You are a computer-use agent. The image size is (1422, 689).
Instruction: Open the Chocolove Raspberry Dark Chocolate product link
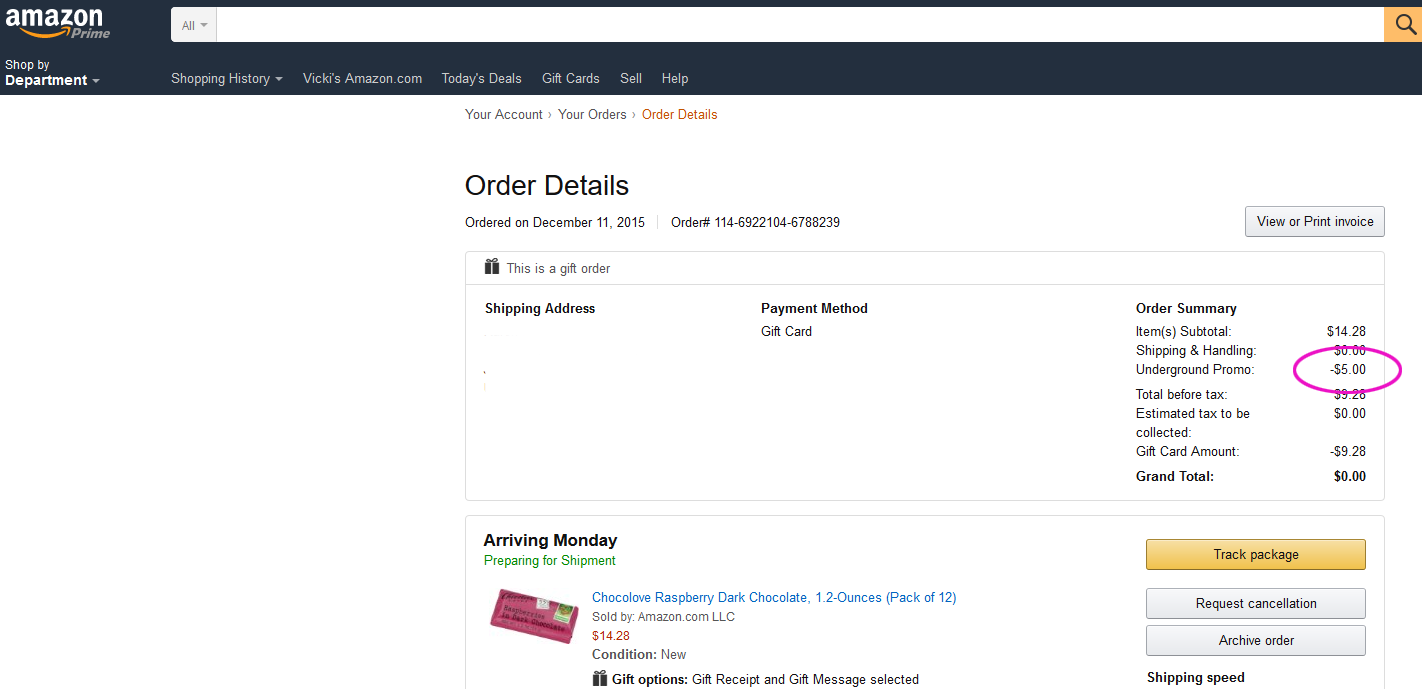coord(773,597)
